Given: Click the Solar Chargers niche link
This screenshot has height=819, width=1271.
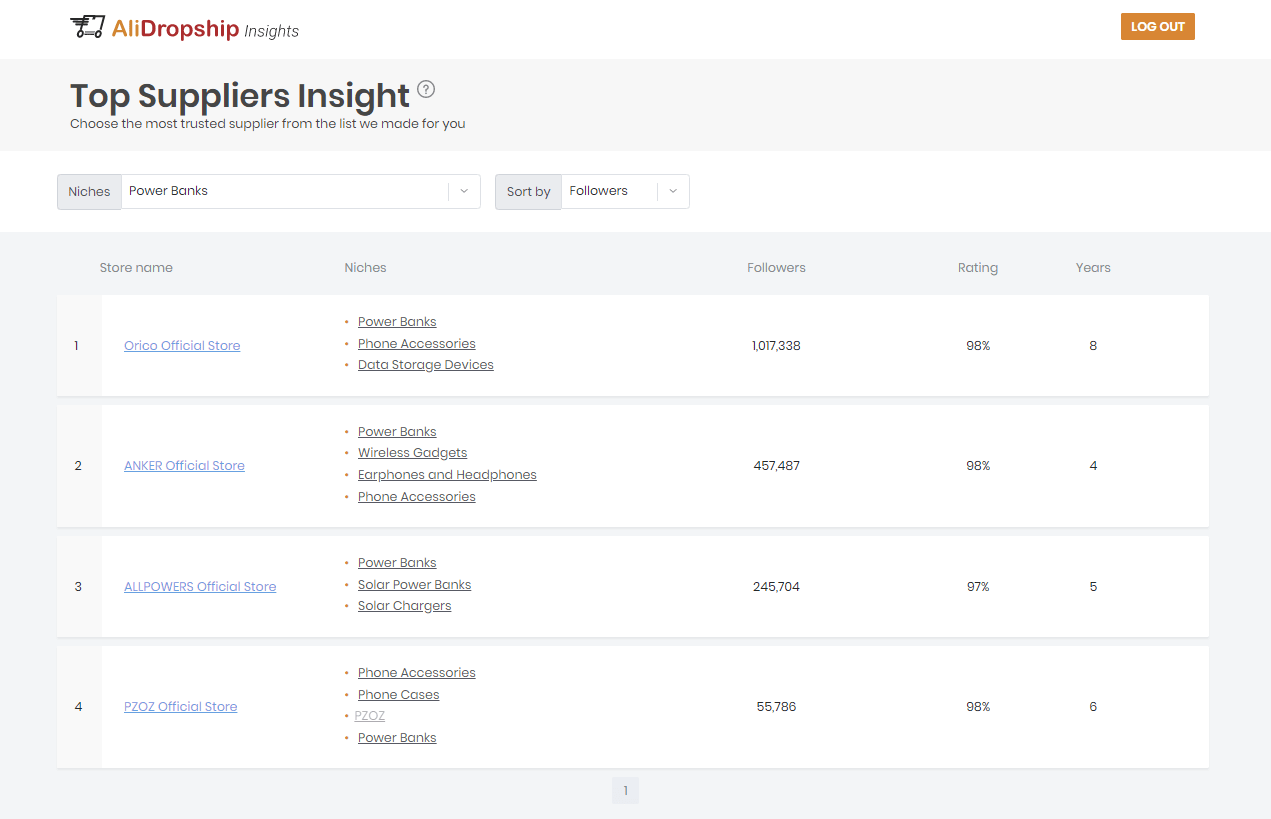Looking at the screenshot, I should (x=404, y=606).
